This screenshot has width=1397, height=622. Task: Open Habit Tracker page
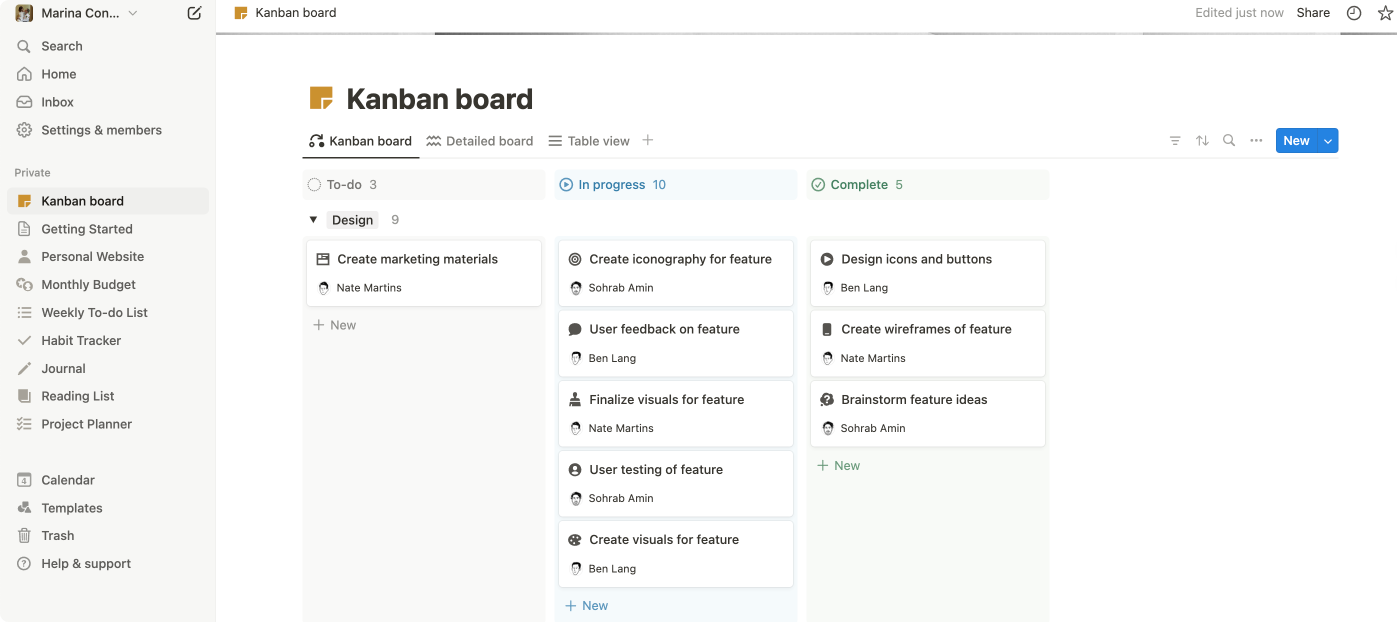(108, 341)
